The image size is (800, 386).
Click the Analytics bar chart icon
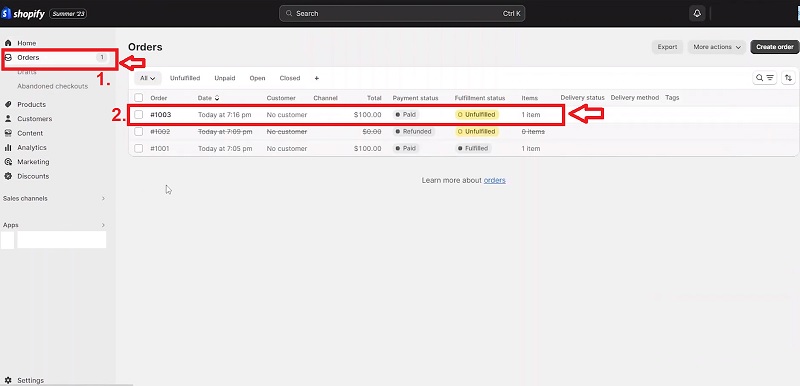(x=8, y=147)
